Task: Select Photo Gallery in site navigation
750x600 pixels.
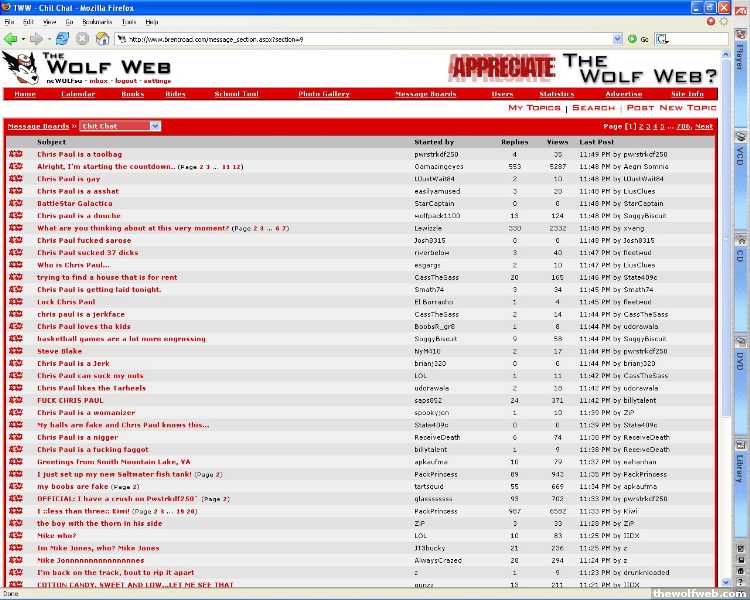Action: [x=323, y=94]
